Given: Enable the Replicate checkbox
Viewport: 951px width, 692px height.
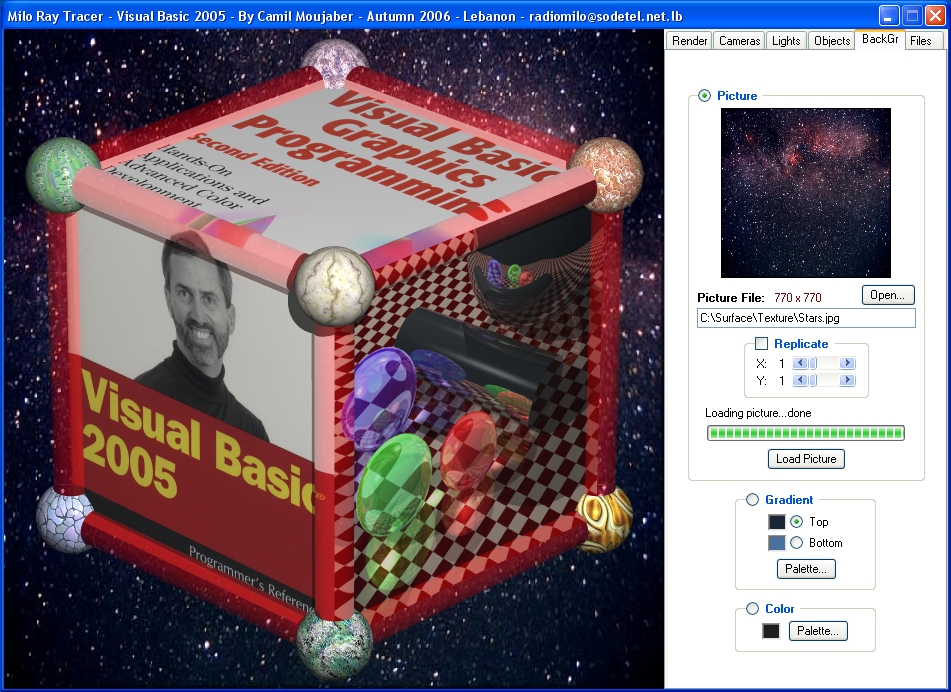Looking at the screenshot, I should pyautogui.click(x=762, y=344).
